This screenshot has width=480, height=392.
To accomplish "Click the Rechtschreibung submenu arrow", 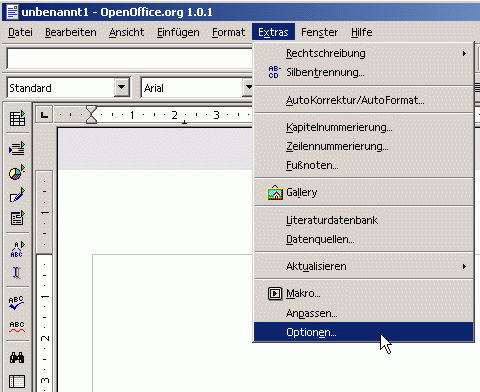I will (464, 53).
